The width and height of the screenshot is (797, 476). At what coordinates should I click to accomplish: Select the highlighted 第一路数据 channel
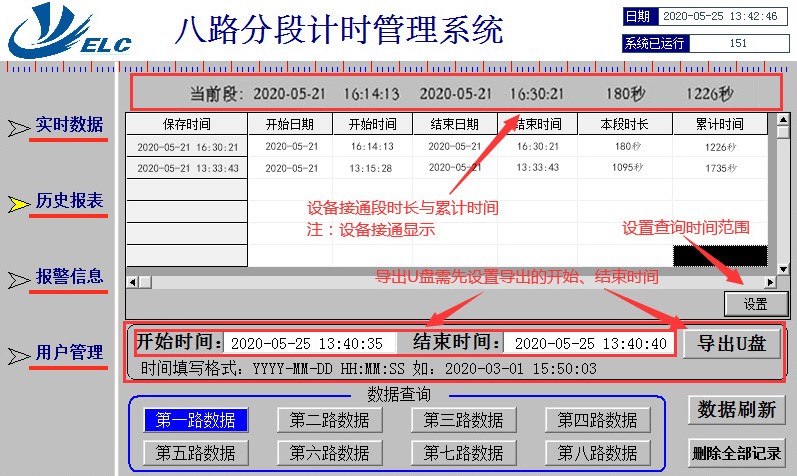coord(195,420)
